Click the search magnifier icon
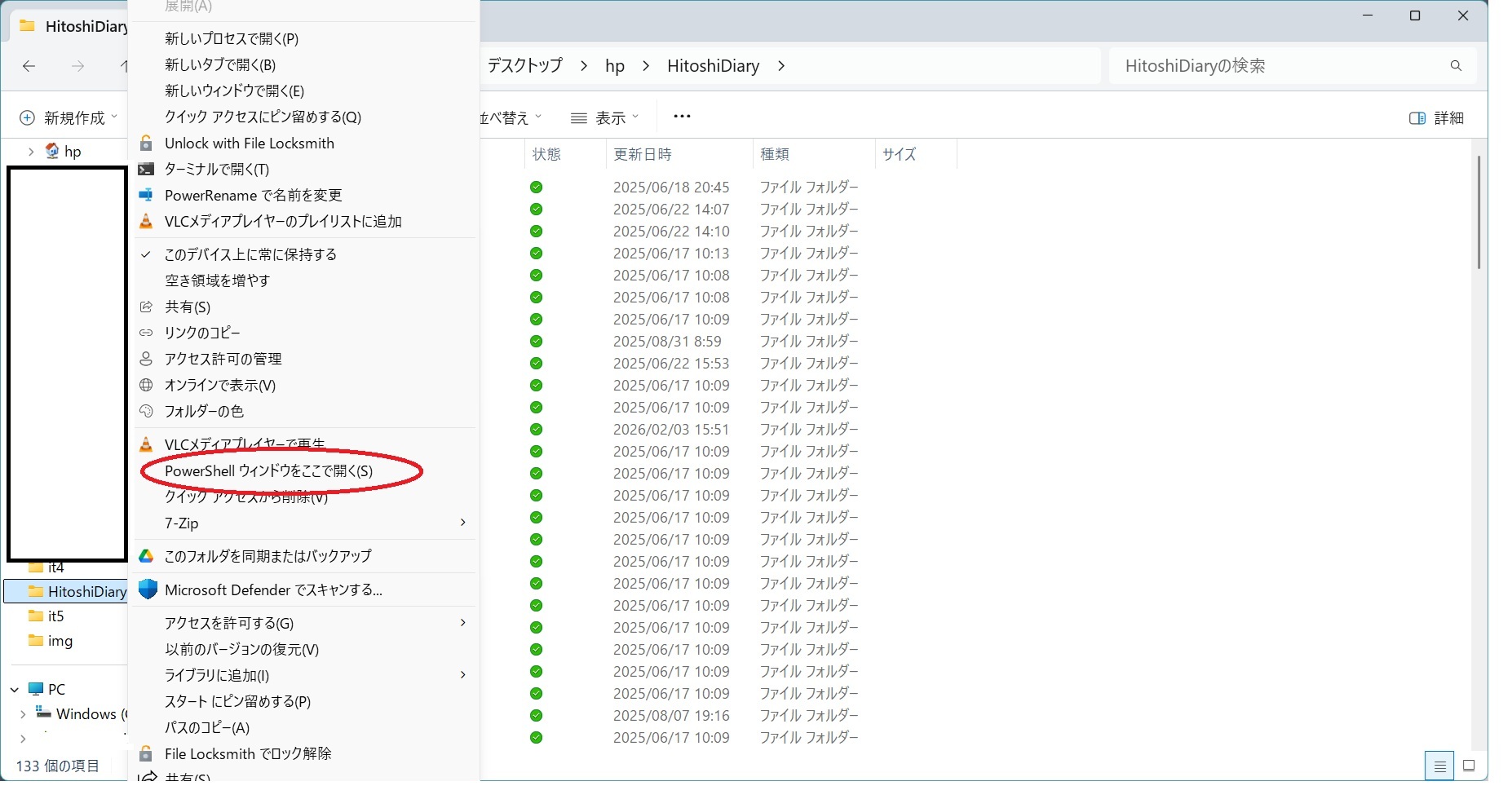 point(1456,66)
